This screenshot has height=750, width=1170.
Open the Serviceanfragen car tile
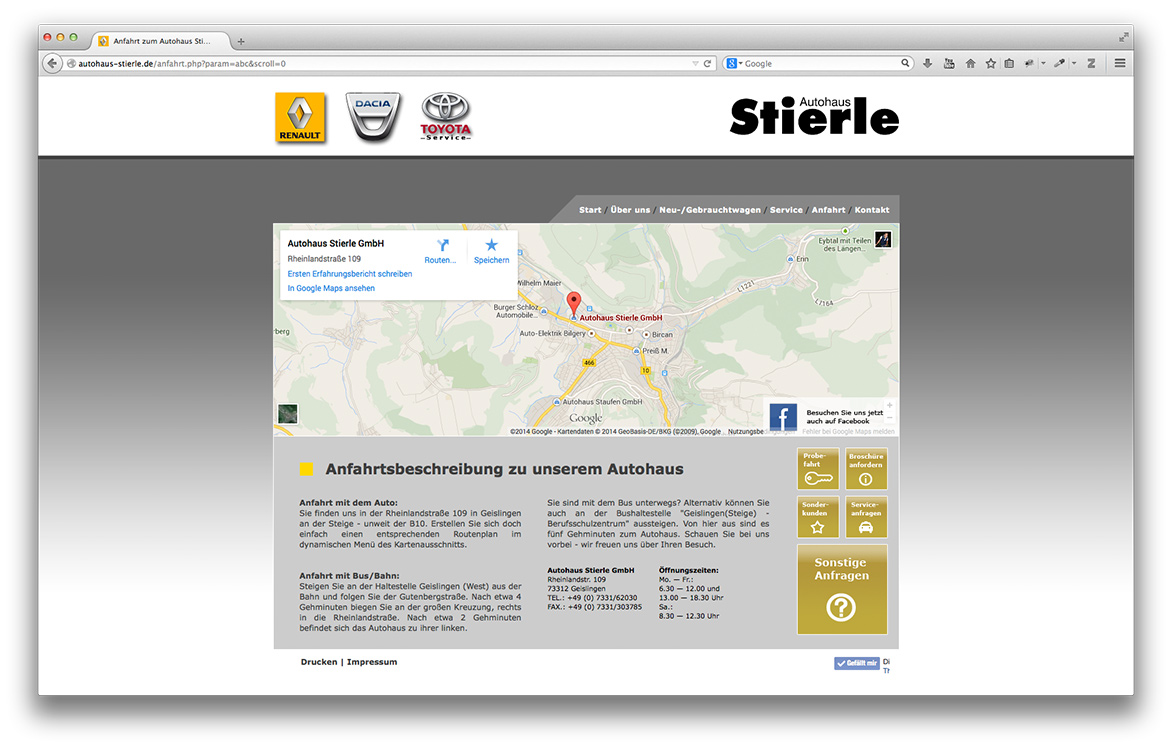click(x=866, y=517)
